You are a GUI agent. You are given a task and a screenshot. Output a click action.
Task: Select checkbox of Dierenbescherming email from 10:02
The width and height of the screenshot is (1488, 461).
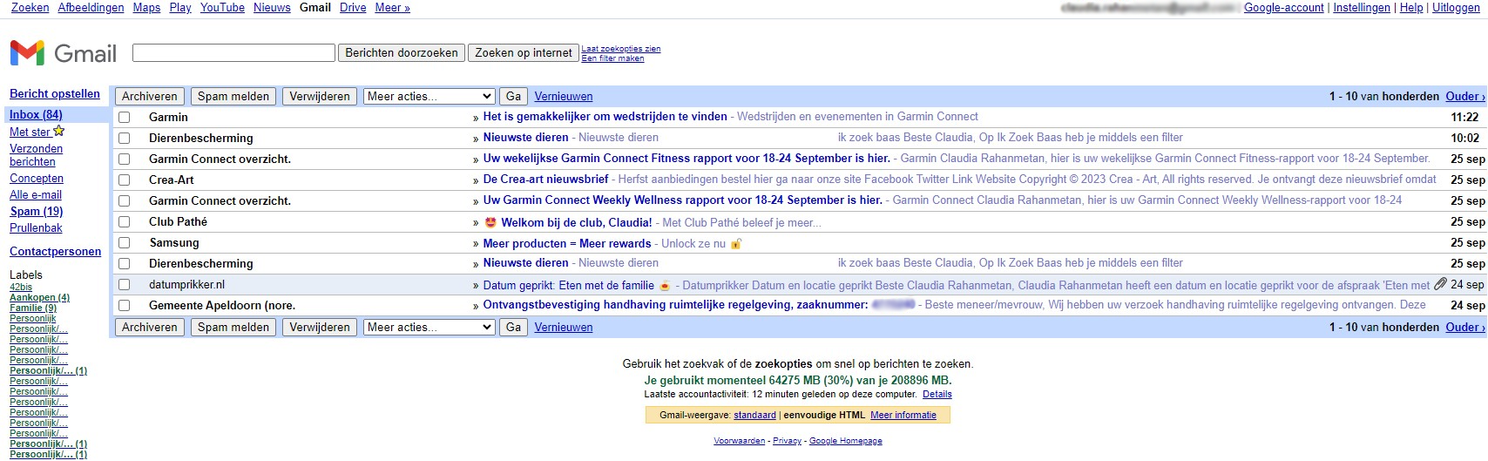[124, 138]
